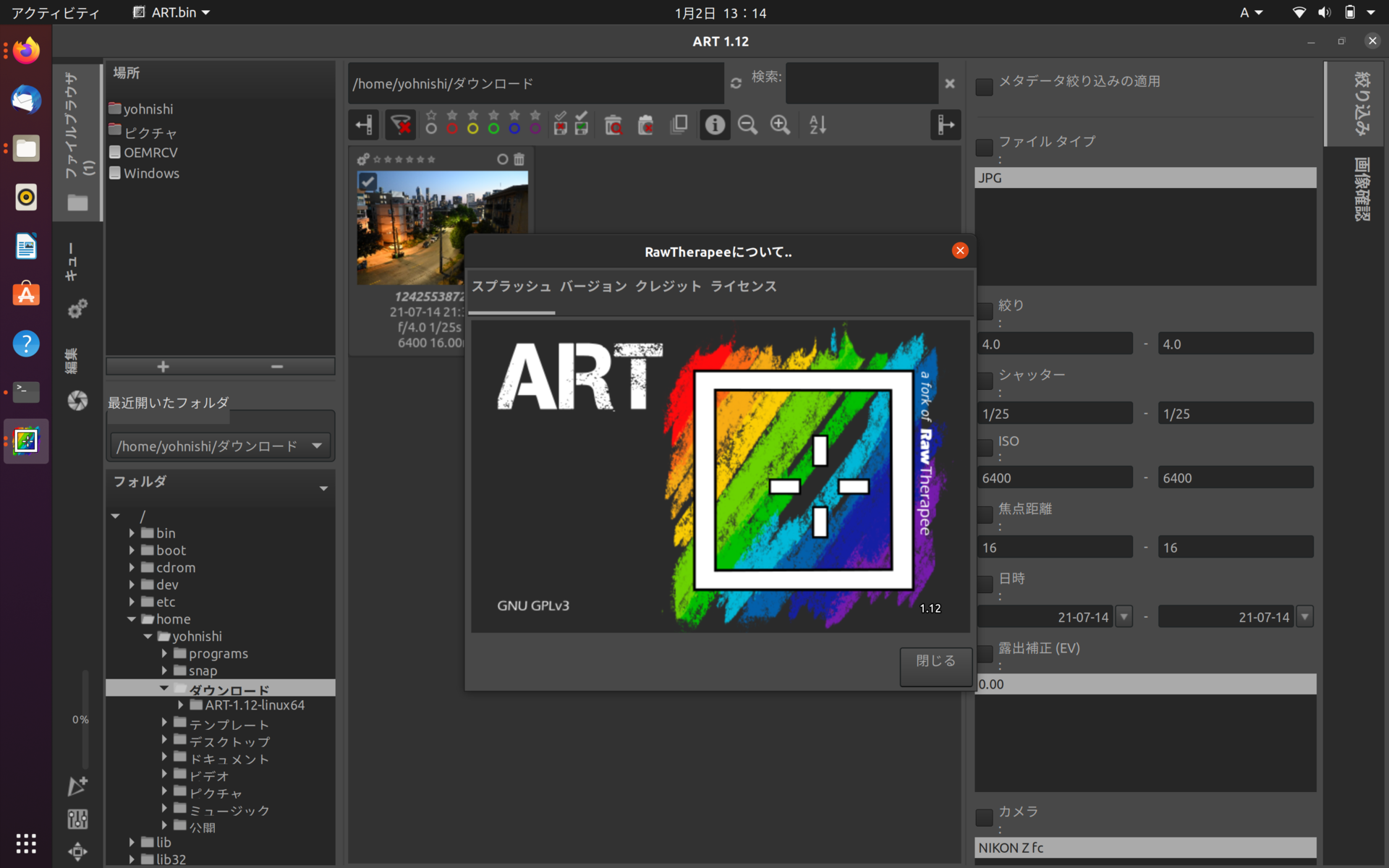The width and height of the screenshot is (1389, 868).
Task: Zoom in thumbnails with plus magnifier
Action: [x=780, y=125]
